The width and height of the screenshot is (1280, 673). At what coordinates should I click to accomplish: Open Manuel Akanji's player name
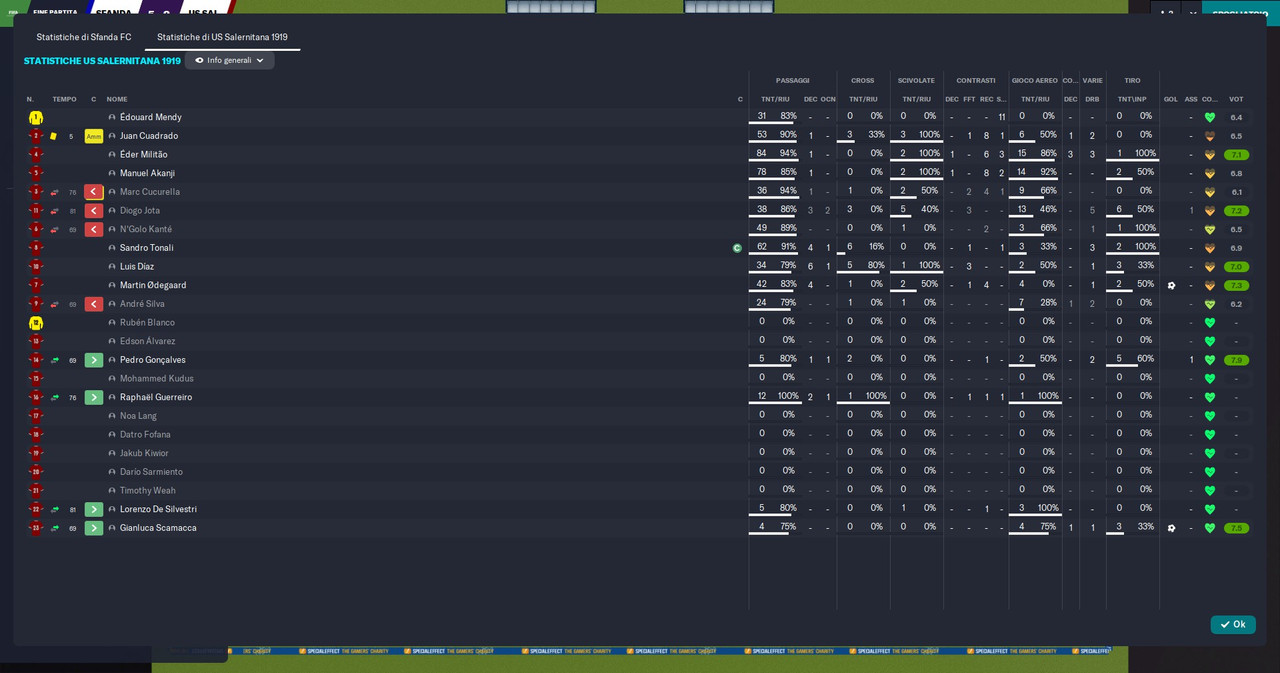coord(147,173)
